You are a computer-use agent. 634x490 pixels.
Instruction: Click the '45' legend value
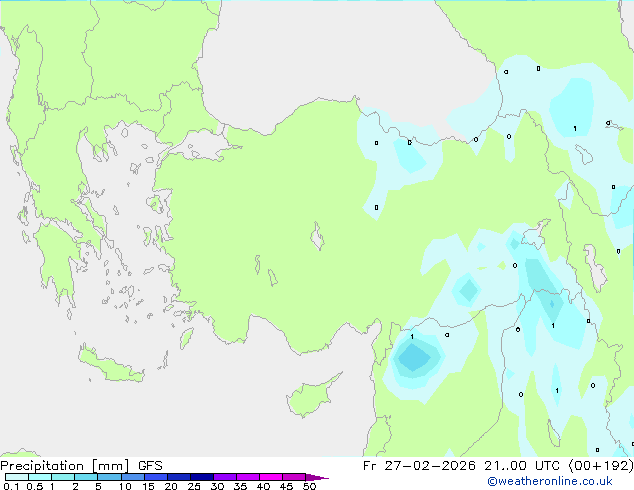pyautogui.click(x=286, y=486)
